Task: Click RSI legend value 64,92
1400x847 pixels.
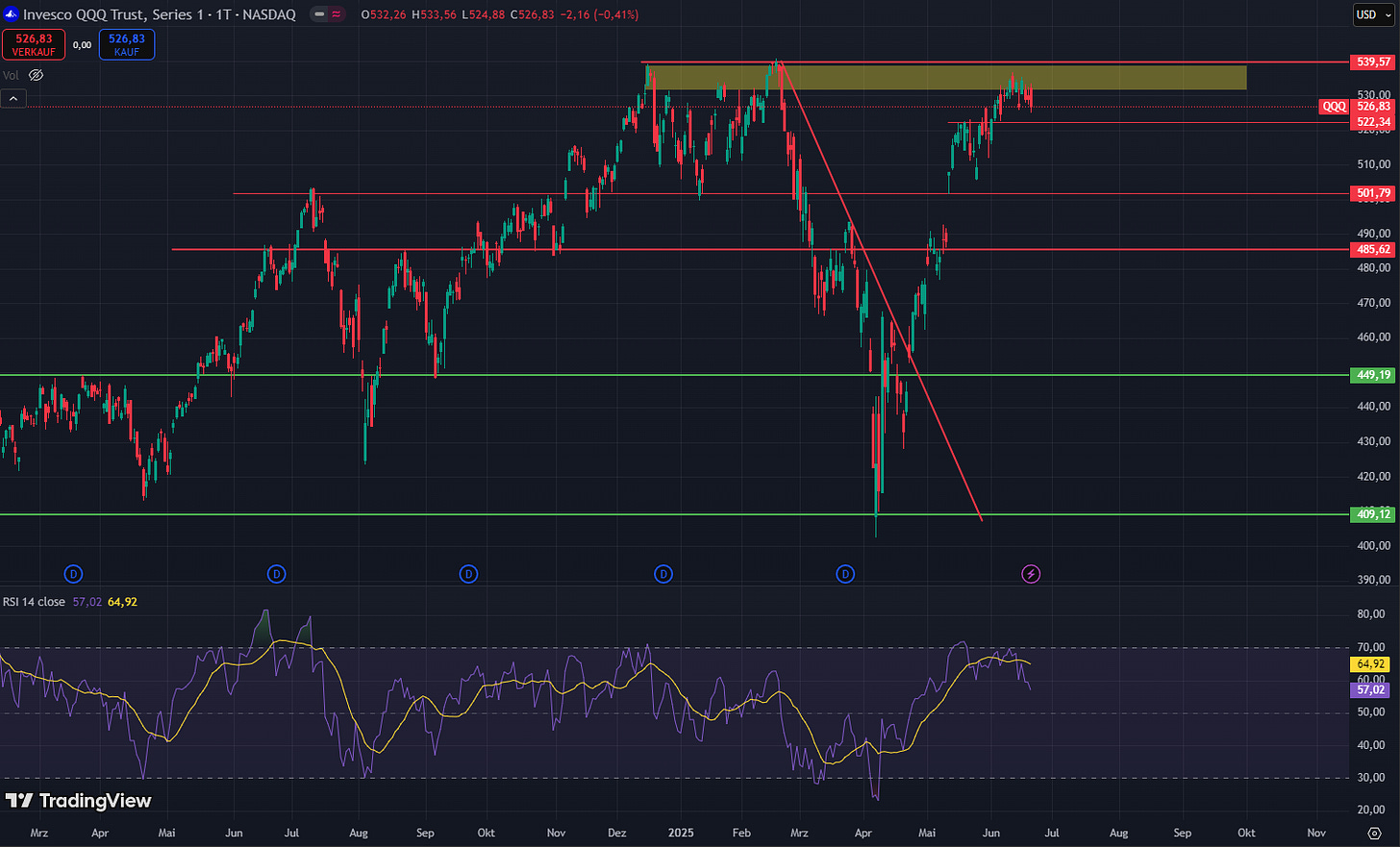Action: (122, 602)
